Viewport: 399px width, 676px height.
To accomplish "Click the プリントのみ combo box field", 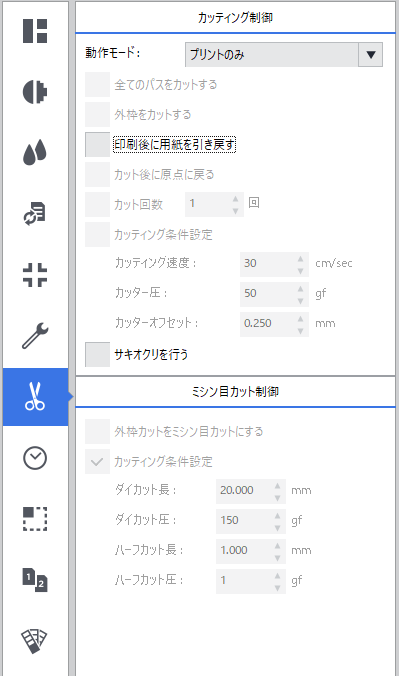I will click(x=272, y=55).
